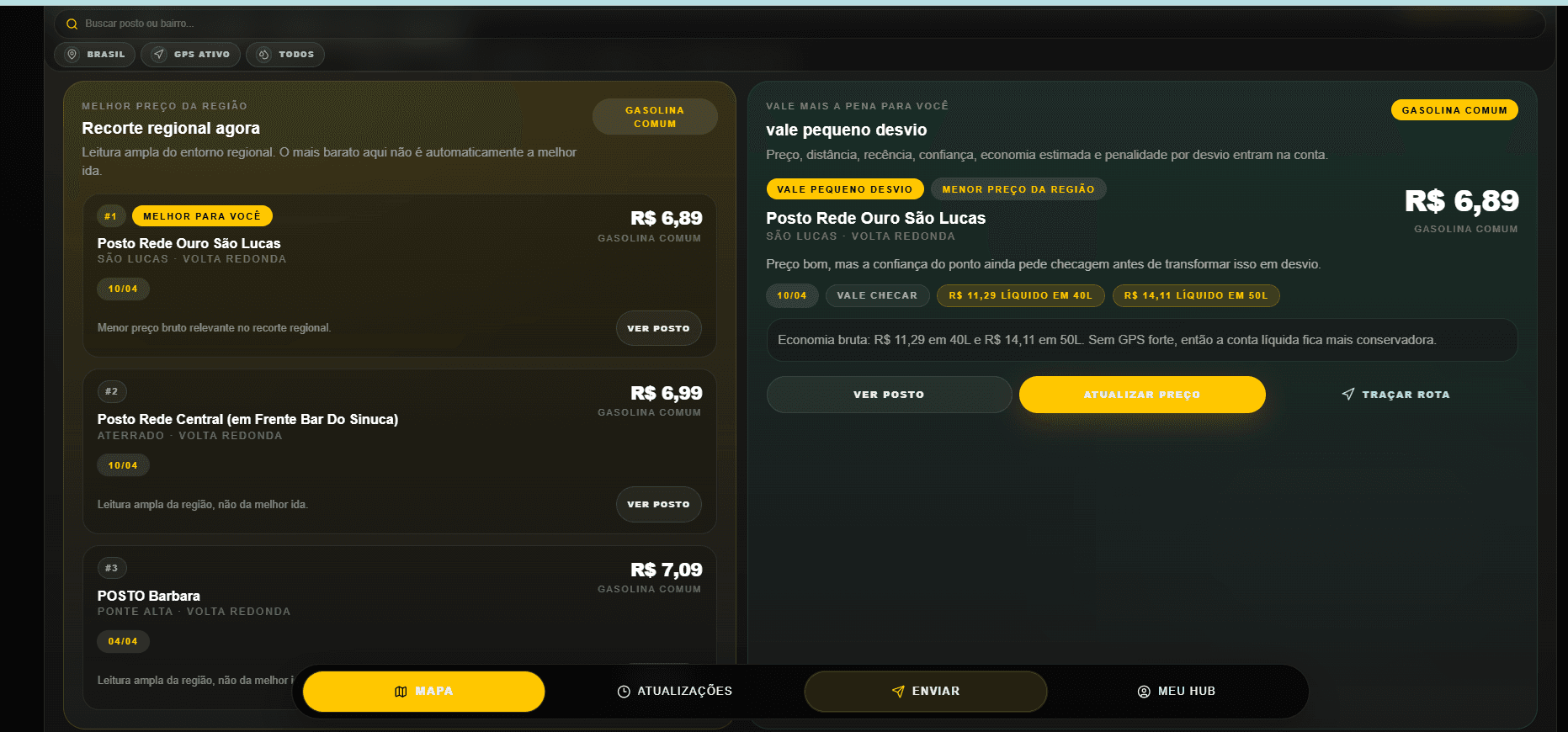Click the 10/04 chip in recommendation panel
Screen dimensions: 1568x732
[x=792, y=295]
